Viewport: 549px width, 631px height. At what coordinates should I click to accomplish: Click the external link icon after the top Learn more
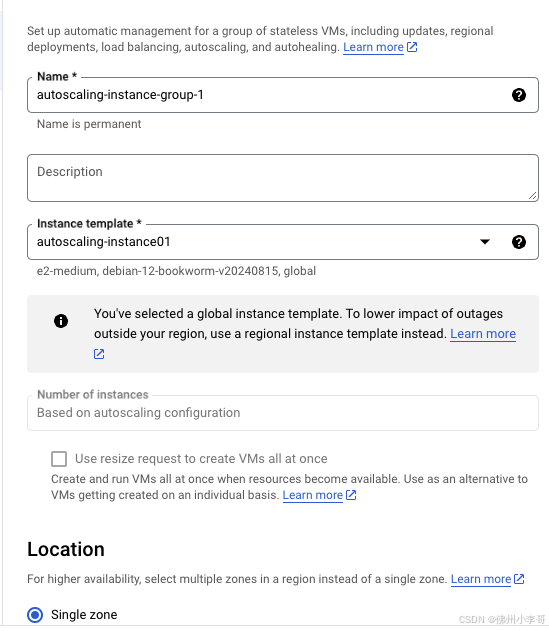(412, 47)
